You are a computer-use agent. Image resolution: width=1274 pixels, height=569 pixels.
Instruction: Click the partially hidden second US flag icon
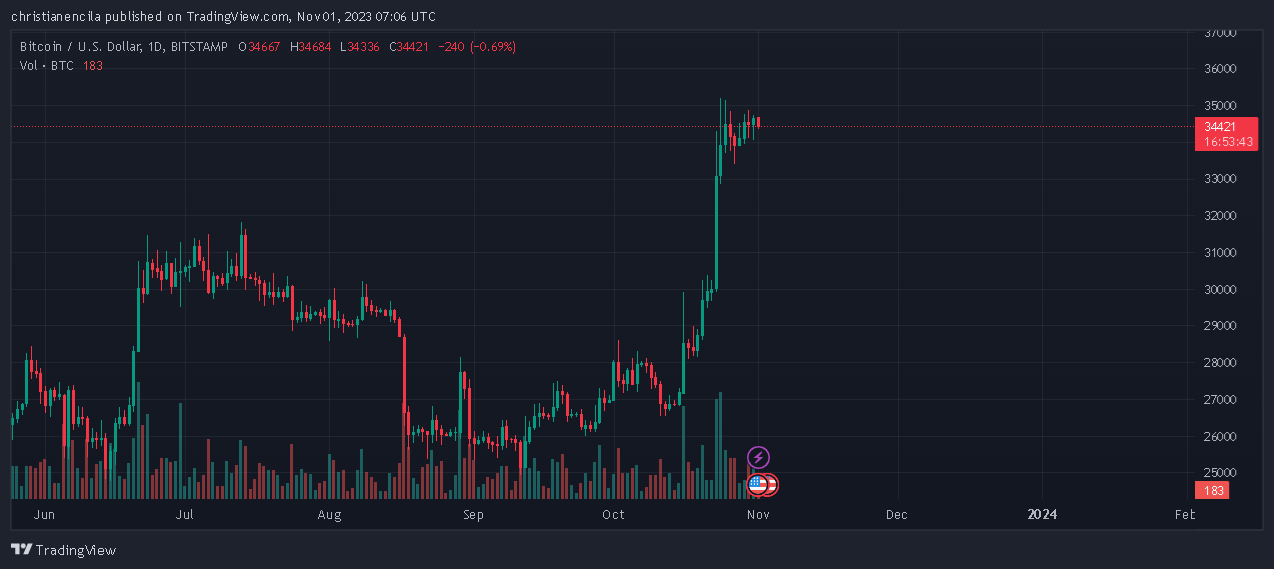[771, 485]
